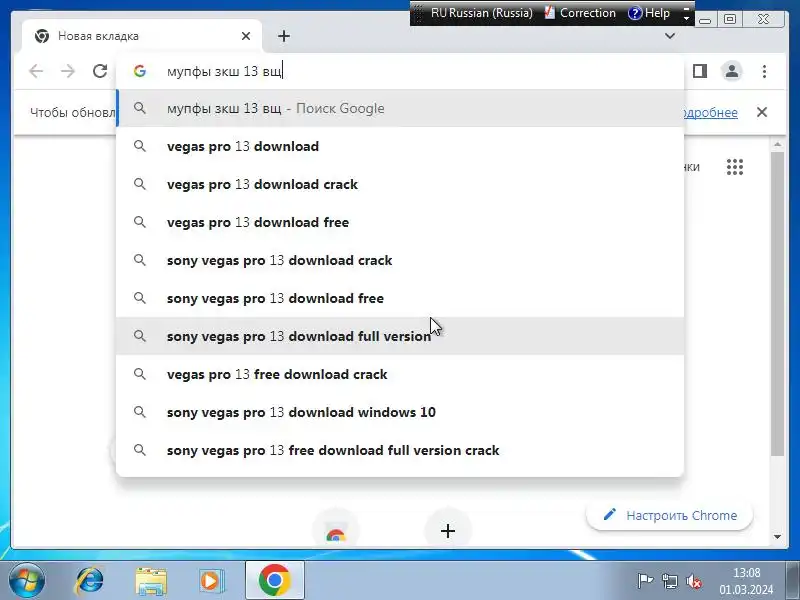Choose suggestion vegas pro 13 free download crack
The width and height of the screenshot is (800, 600).
[x=400, y=374]
